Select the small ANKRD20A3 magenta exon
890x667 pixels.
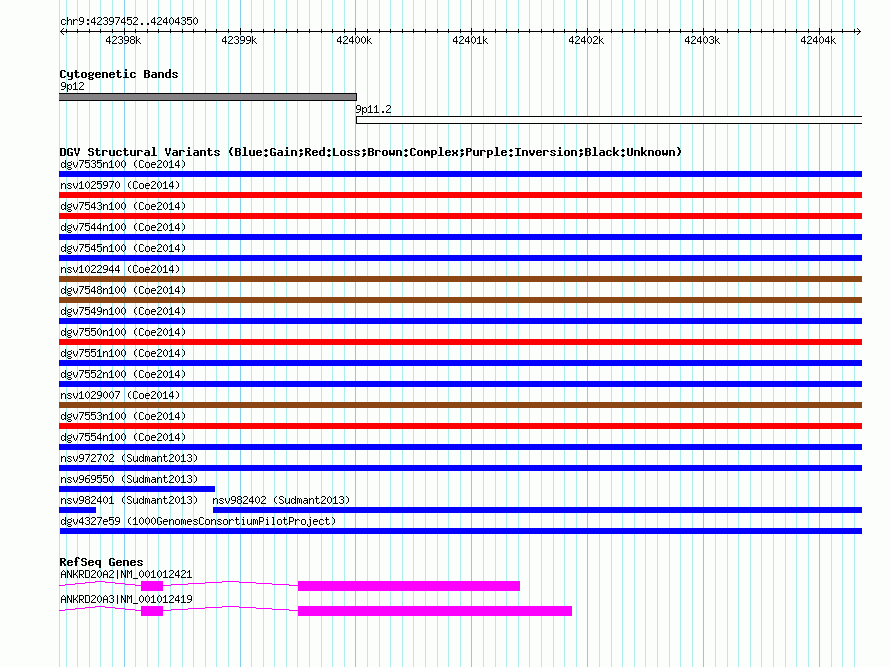pos(152,611)
